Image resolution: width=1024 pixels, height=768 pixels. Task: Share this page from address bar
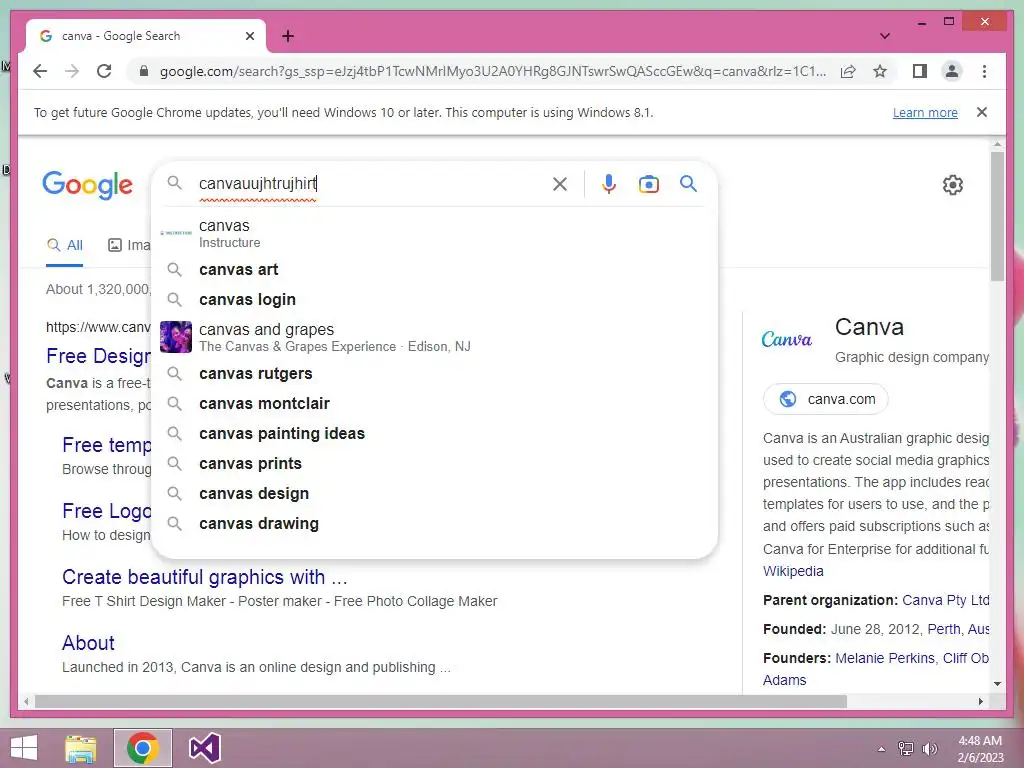(848, 71)
